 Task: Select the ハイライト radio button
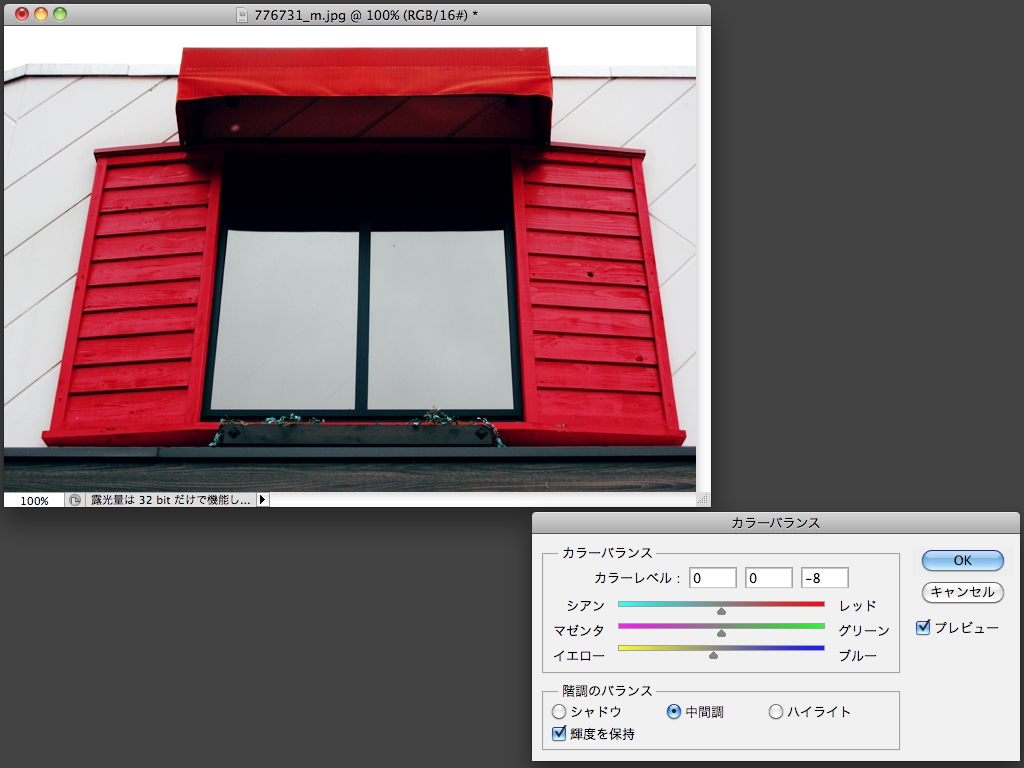pos(775,711)
